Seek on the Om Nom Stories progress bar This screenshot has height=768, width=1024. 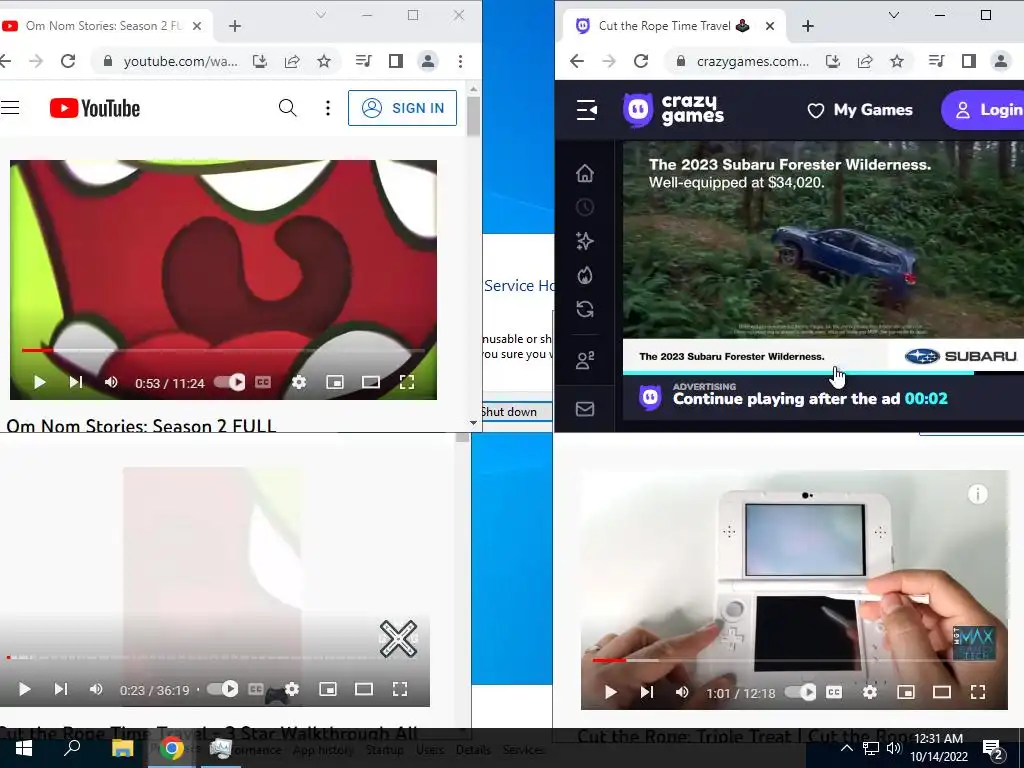223,351
